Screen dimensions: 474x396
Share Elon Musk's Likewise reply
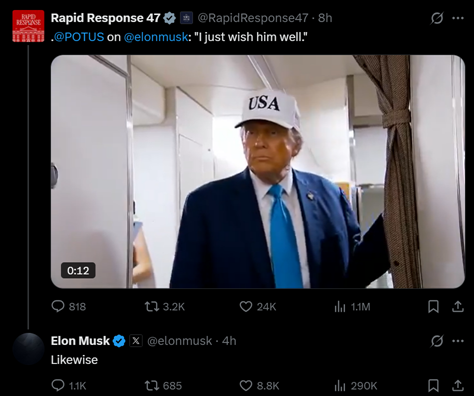click(458, 386)
